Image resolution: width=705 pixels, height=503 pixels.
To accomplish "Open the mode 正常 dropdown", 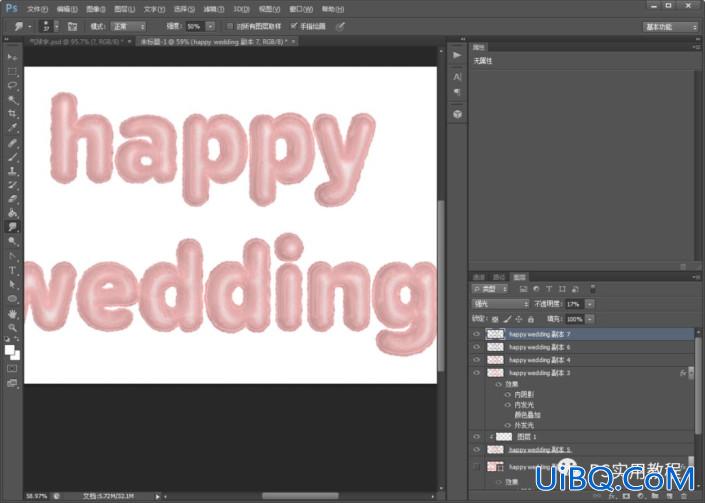I will (x=128, y=27).
